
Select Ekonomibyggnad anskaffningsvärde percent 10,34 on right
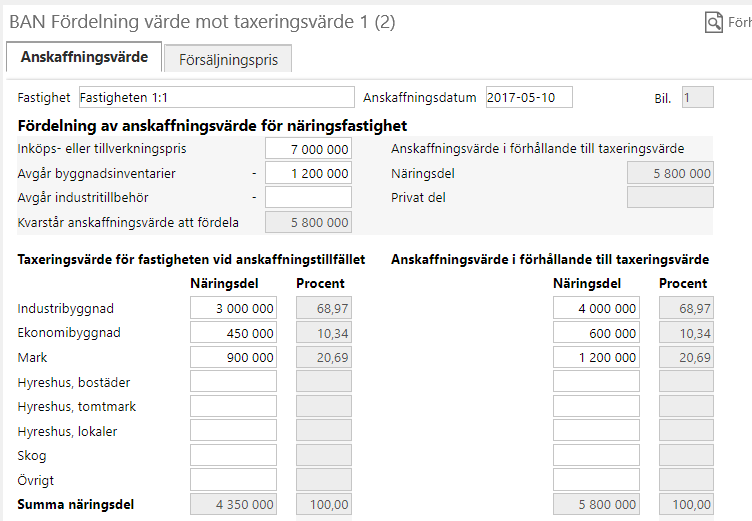686,333
